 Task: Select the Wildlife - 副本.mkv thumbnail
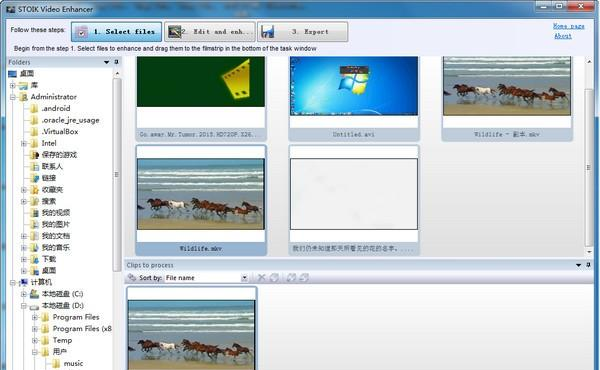point(507,98)
